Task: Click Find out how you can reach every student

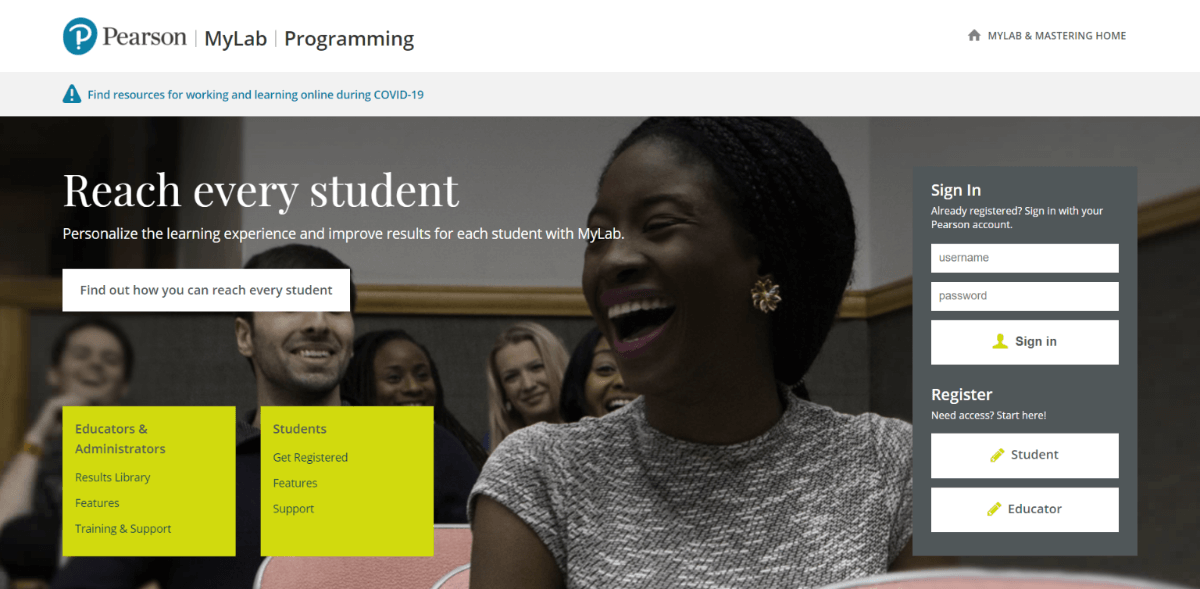Action: [x=206, y=290]
